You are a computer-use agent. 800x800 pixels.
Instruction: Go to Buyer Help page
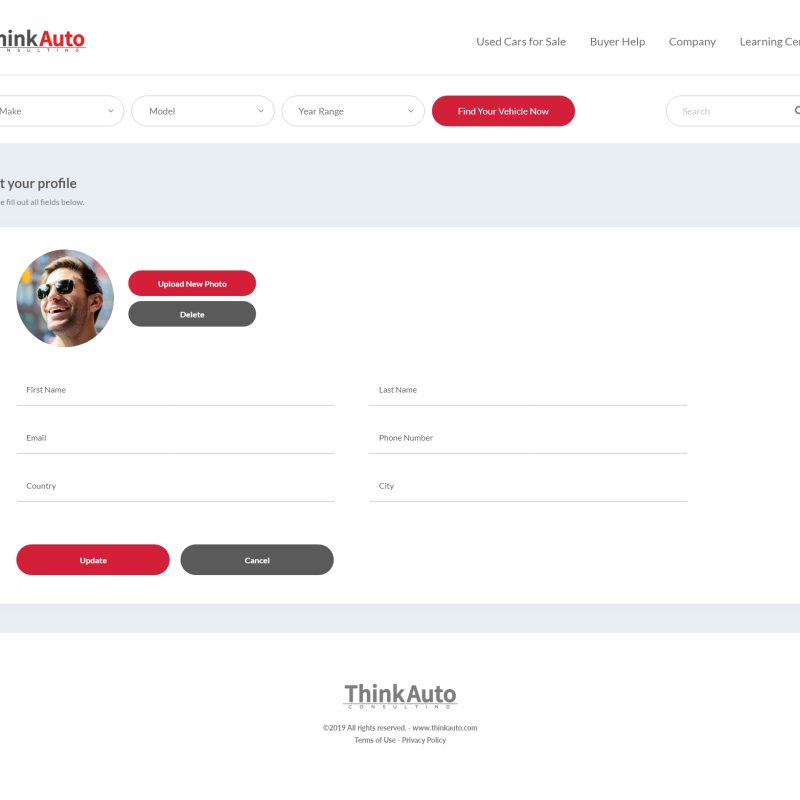pyautogui.click(x=617, y=42)
